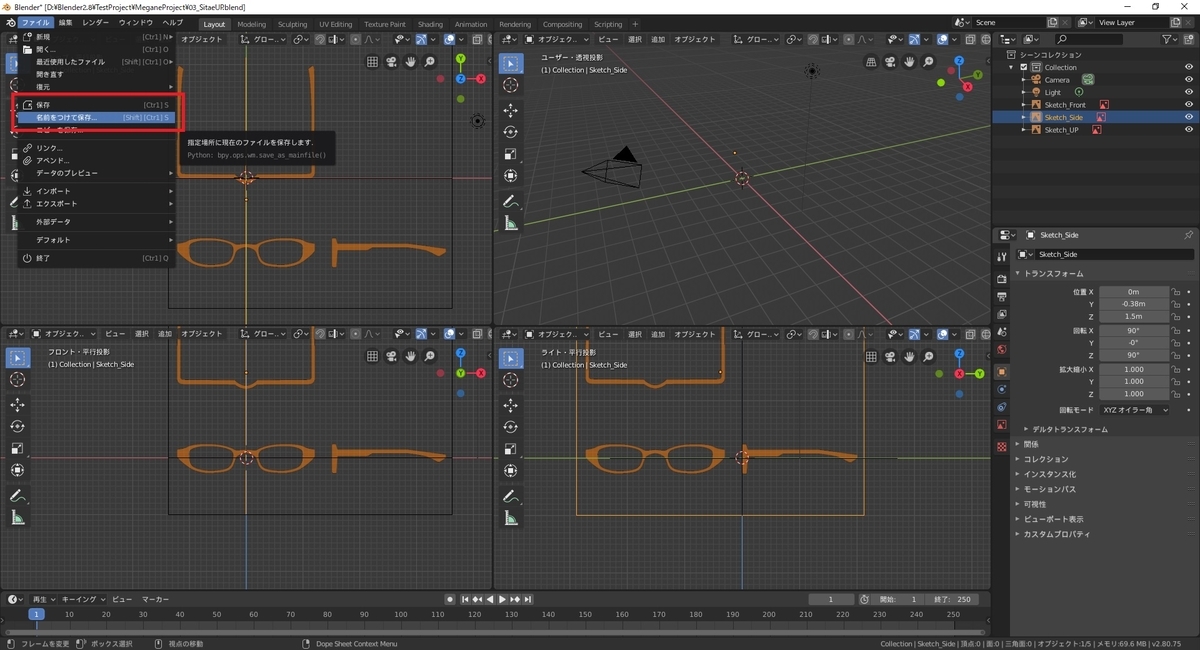Switch to the UV Editing workspace tab
1200x650 pixels.
pos(336,24)
